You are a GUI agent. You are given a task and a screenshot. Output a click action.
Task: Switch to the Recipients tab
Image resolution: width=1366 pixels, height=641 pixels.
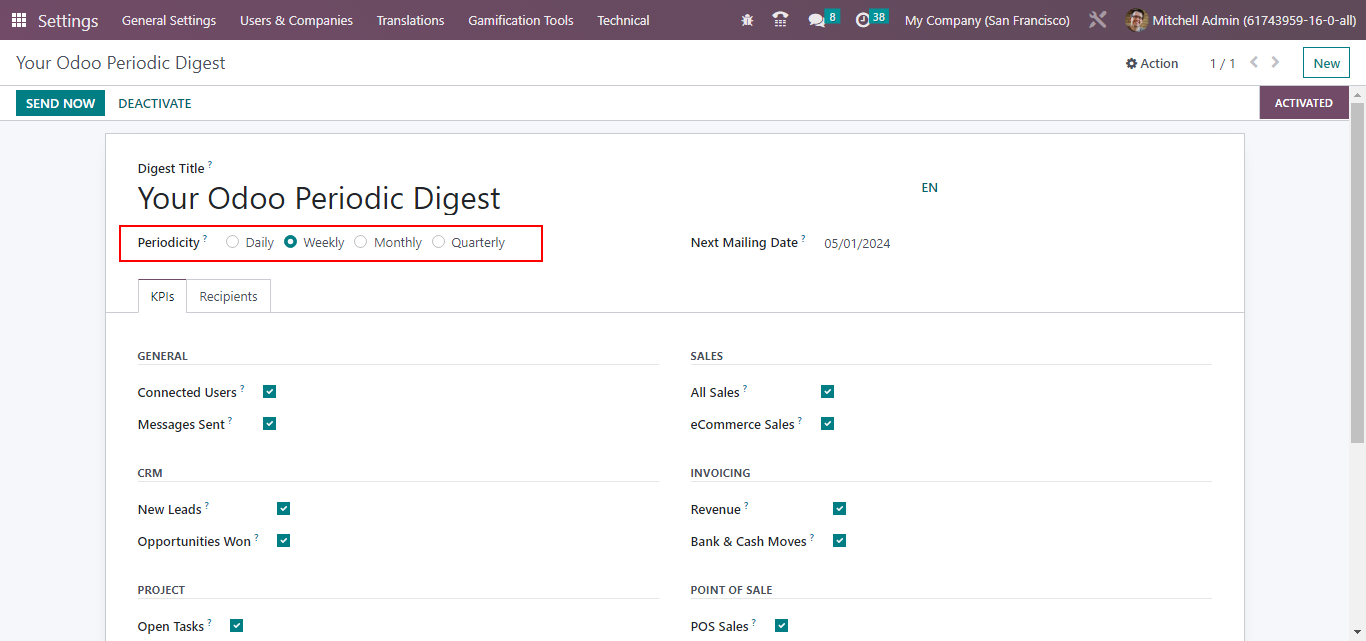coord(228,296)
